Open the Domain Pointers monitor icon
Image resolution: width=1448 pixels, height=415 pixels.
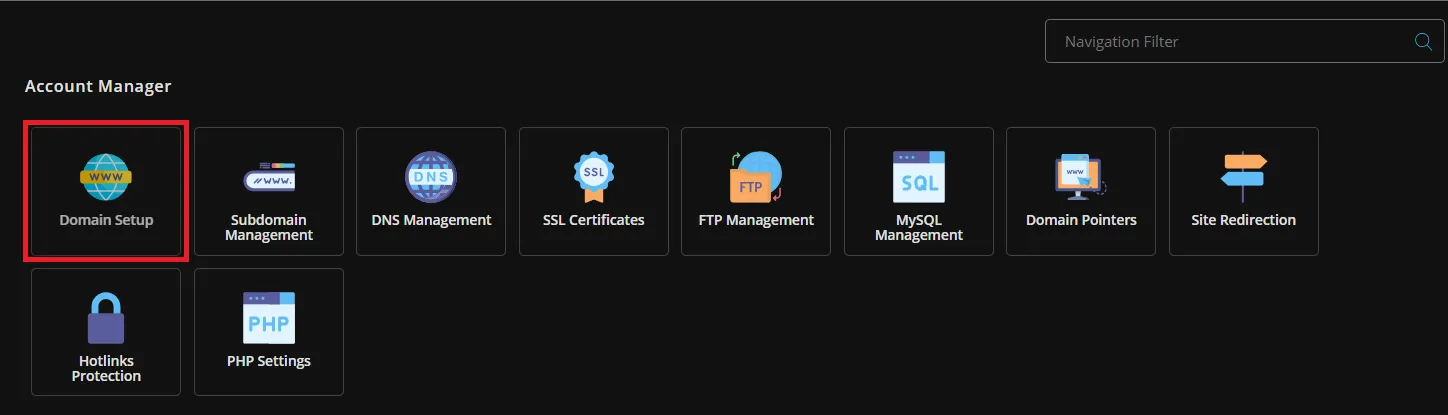1081,178
